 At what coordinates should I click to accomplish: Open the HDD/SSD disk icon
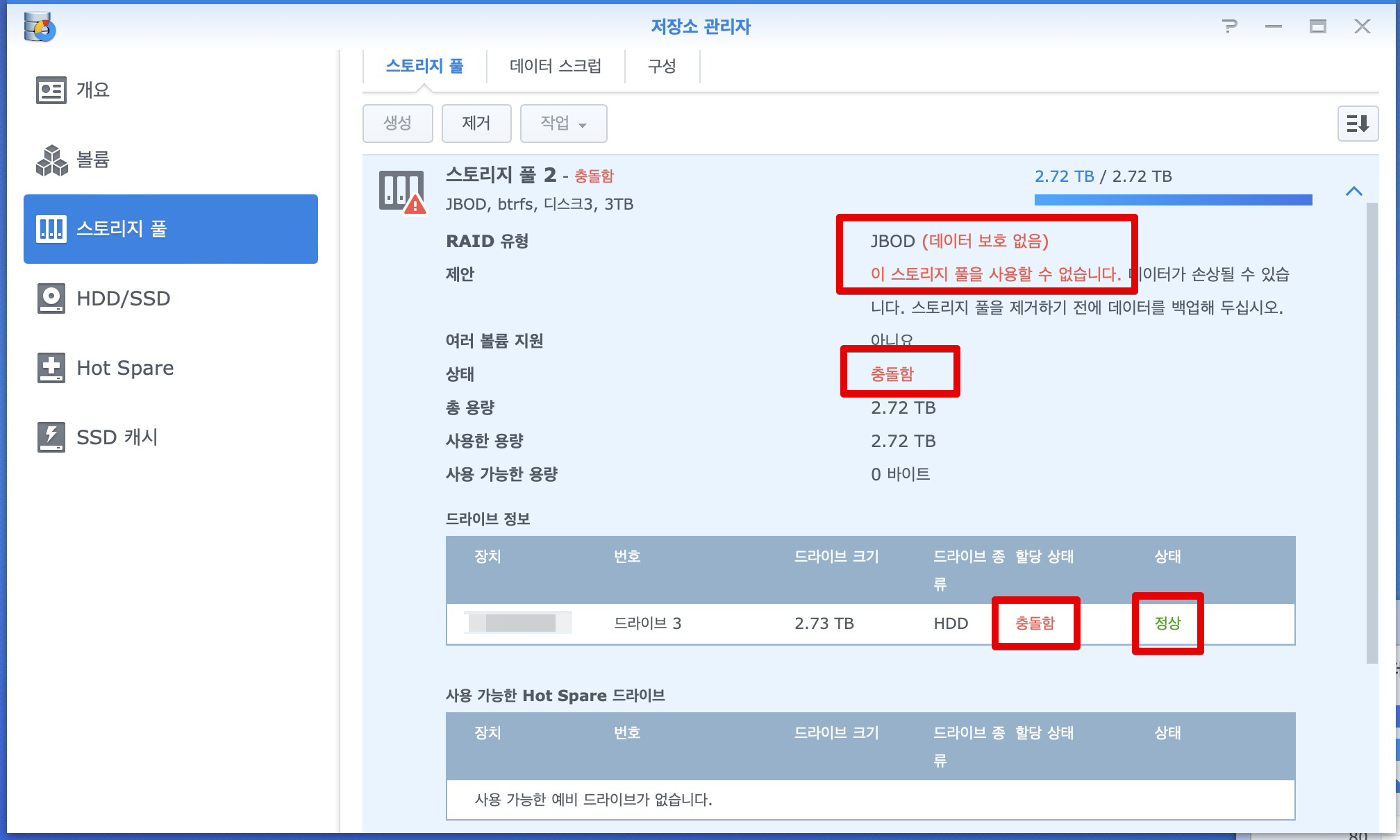coord(51,299)
